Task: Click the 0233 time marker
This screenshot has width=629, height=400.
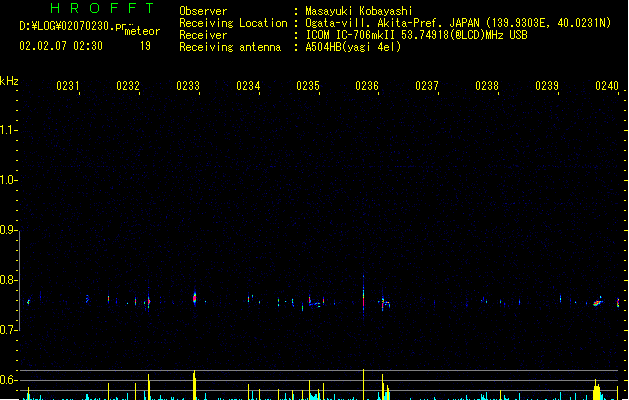Action: coord(188,86)
